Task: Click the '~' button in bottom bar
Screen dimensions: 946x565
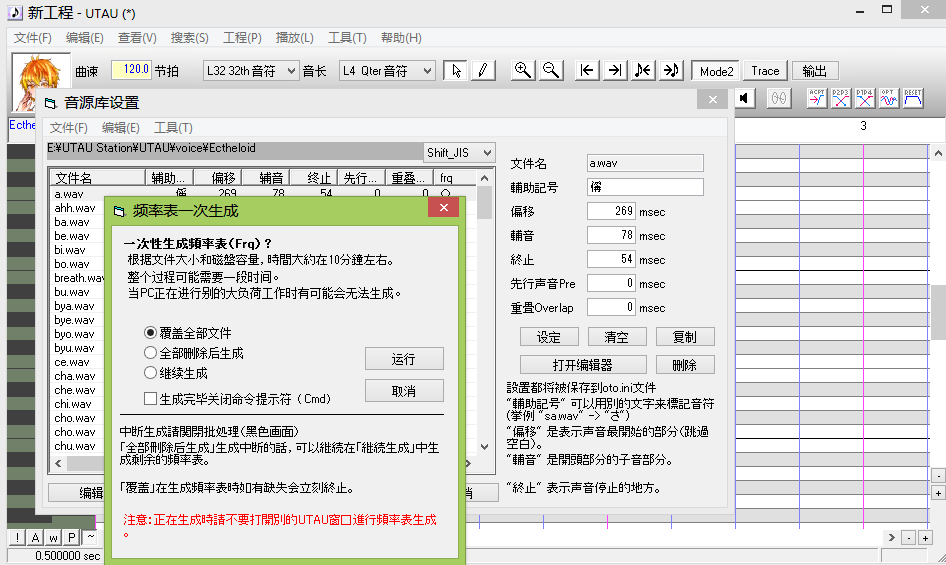Action: pyautogui.click(x=90, y=537)
